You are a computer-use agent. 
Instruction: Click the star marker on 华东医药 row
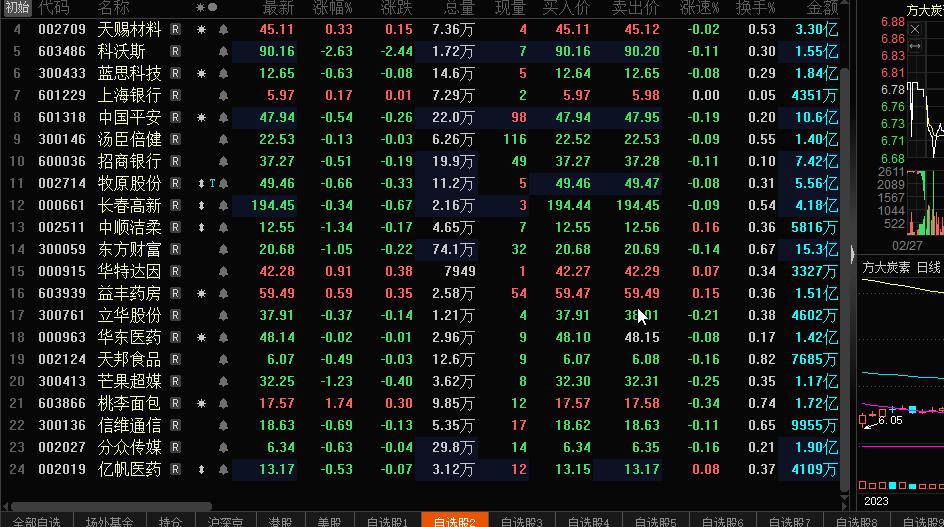(x=201, y=337)
